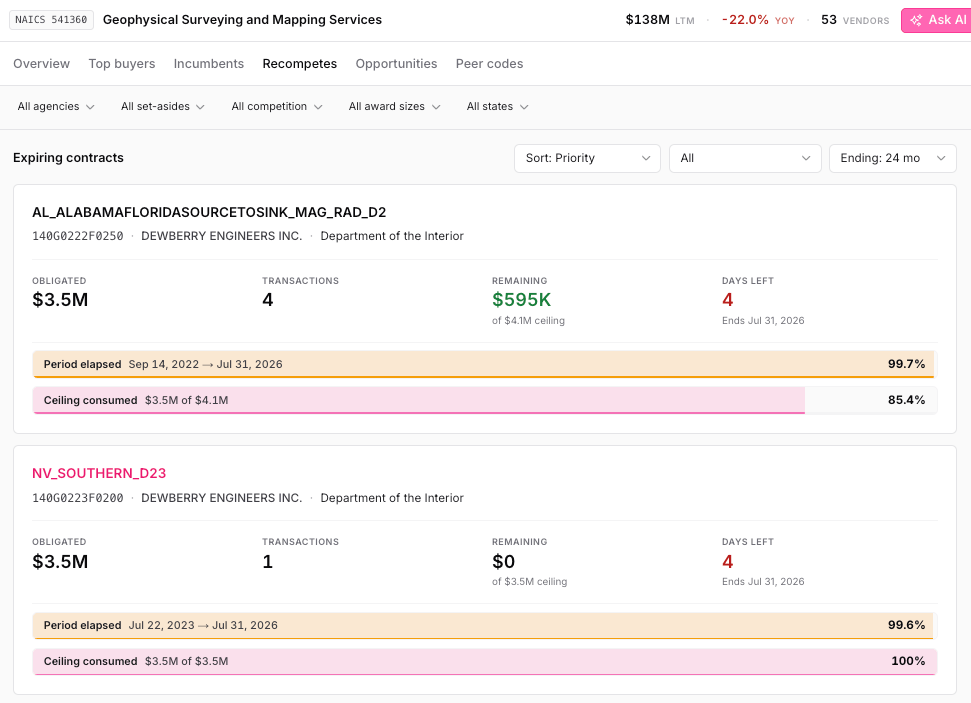
Task: Open the All competition filter
Action: pos(277,107)
